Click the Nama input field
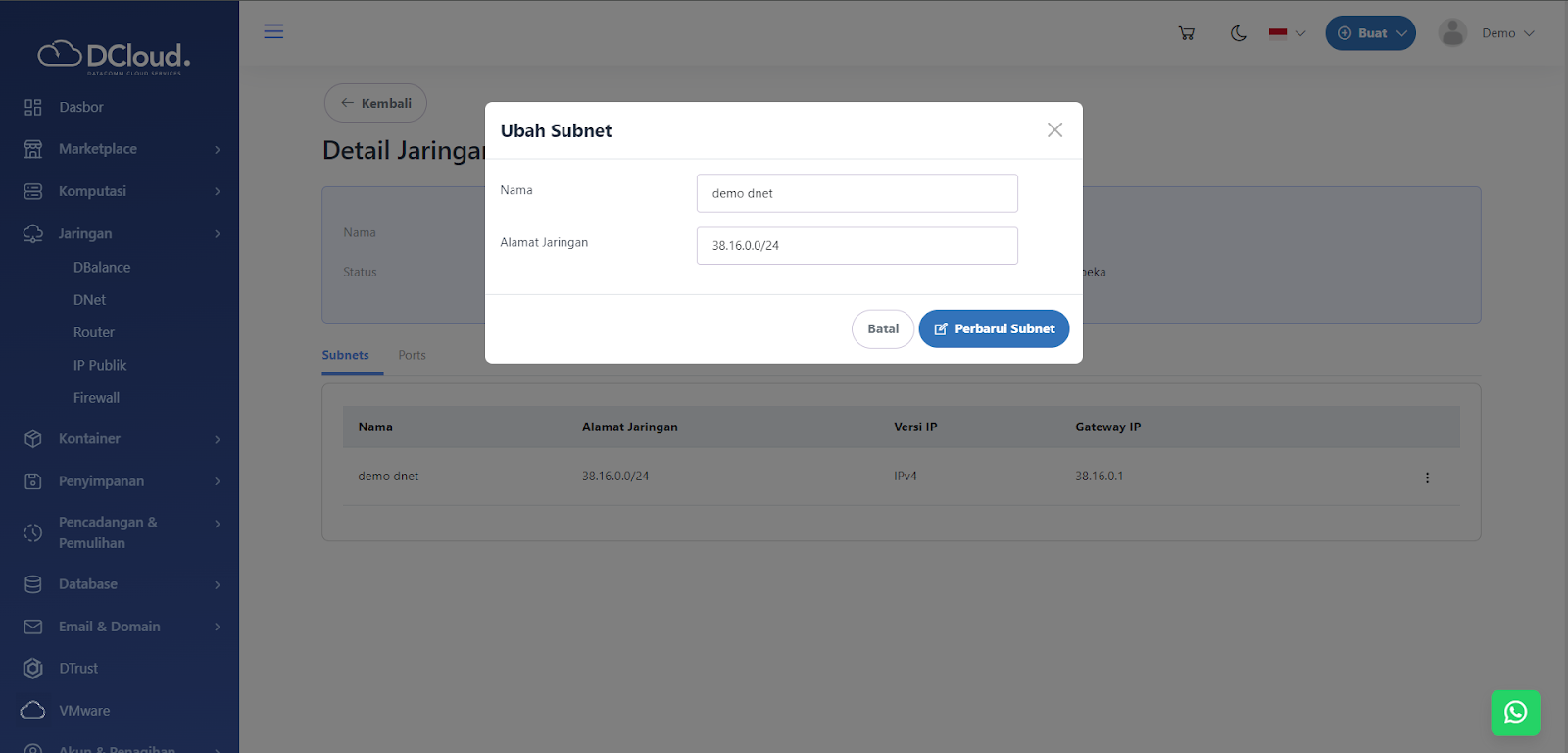 856,193
